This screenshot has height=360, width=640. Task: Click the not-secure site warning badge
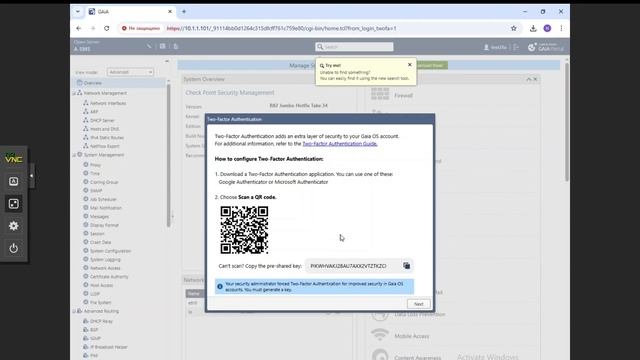click(x=141, y=28)
